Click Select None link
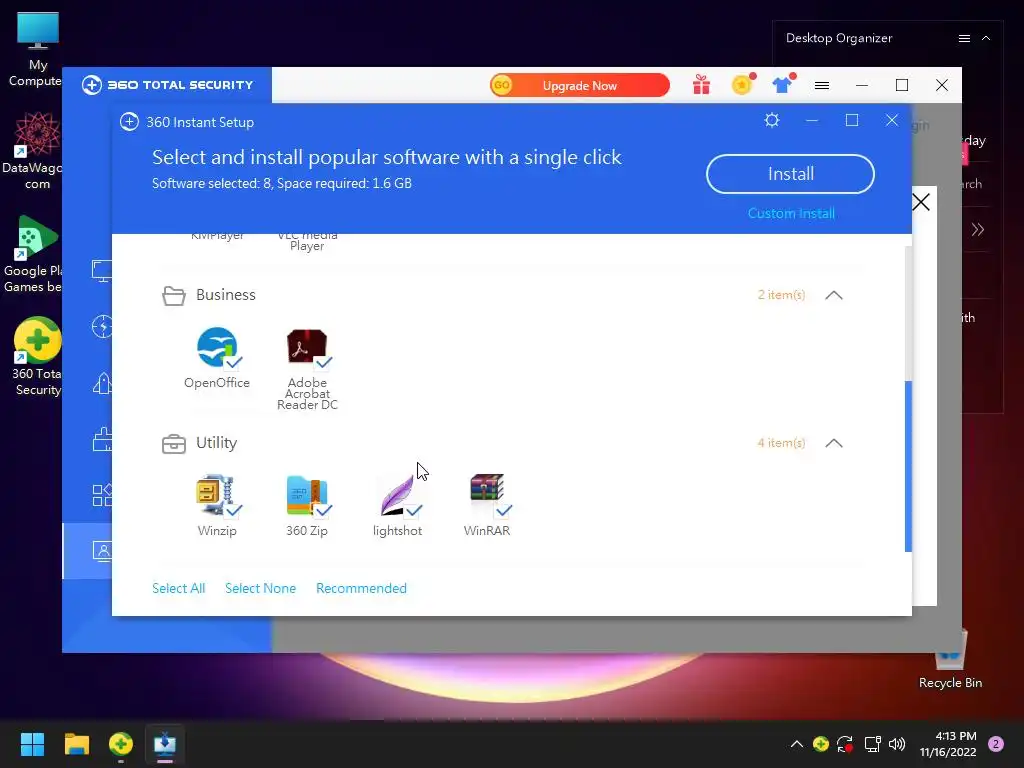1024x768 pixels. (261, 588)
